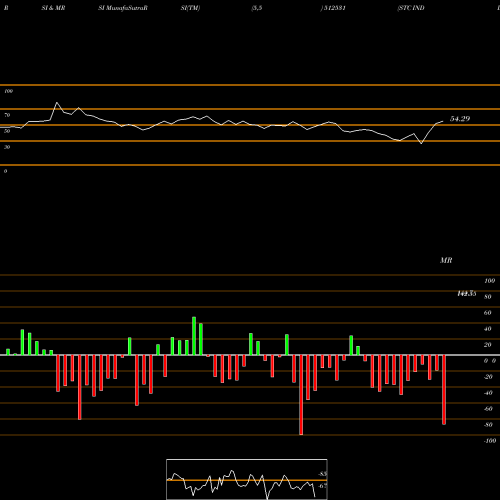Screen dimensions: 500x500
Task: Click the MR axis label -80
Action: tap(488, 425)
